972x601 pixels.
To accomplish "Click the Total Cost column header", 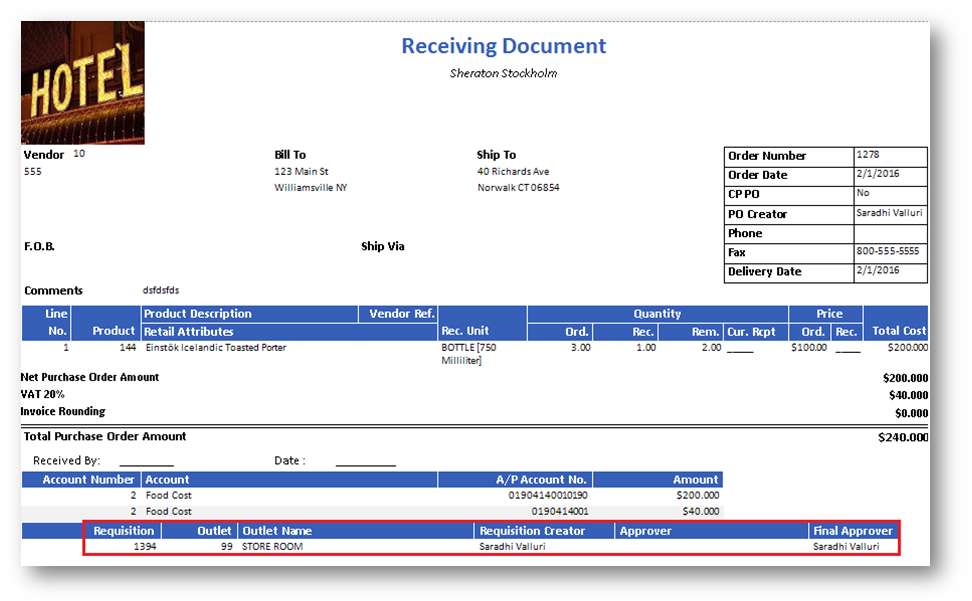I will tap(897, 331).
